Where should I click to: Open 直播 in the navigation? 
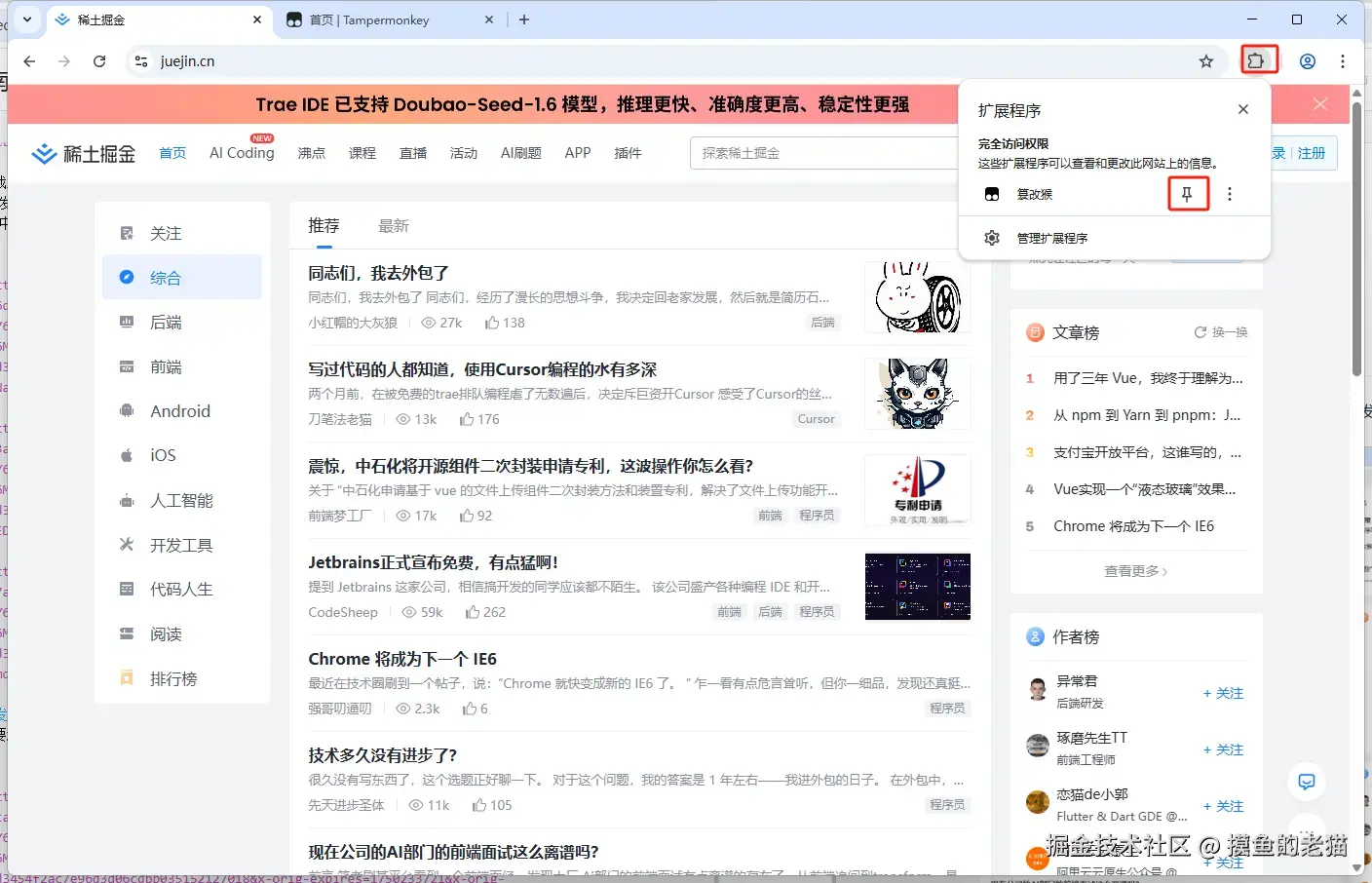(413, 153)
